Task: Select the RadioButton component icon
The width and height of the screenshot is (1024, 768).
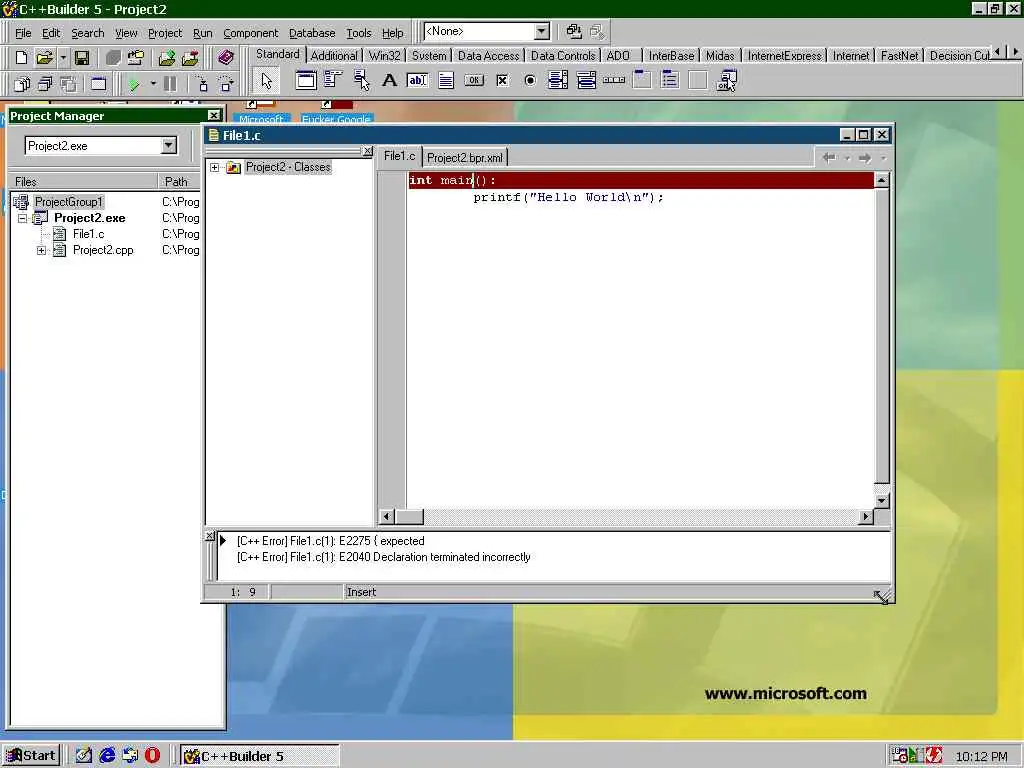Action: click(x=530, y=80)
